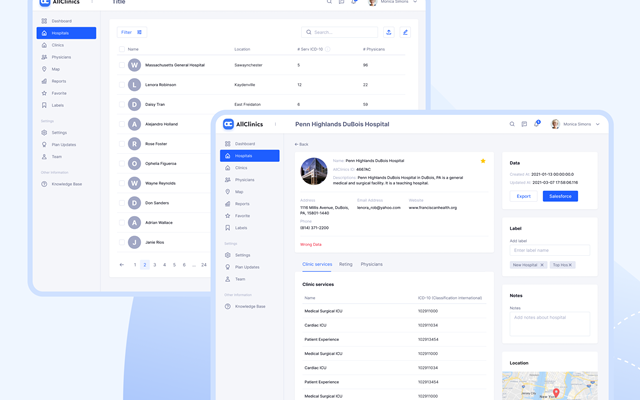Switch to the Physicians tab

pyautogui.click(x=371, y=264)
